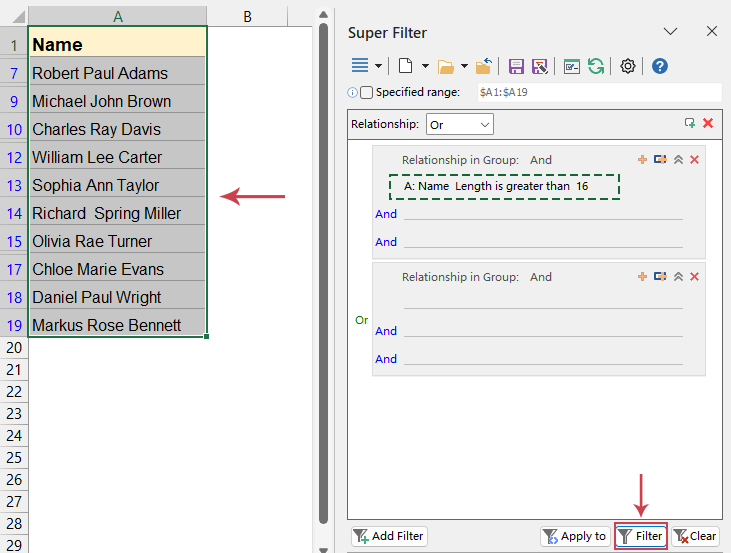Click the save-as scenario icon

(x=540, y=66)
